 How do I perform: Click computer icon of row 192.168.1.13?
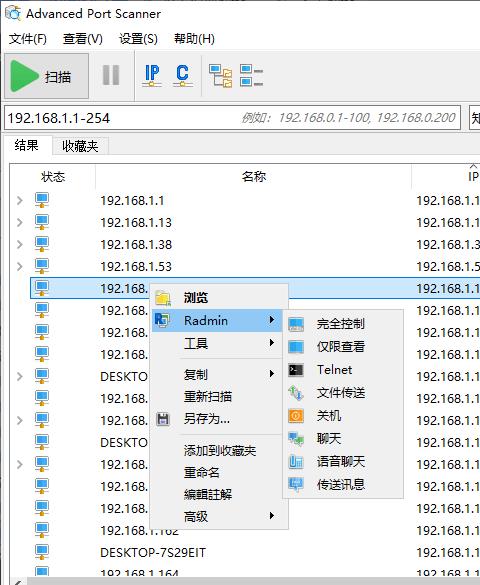pos(42,222)
